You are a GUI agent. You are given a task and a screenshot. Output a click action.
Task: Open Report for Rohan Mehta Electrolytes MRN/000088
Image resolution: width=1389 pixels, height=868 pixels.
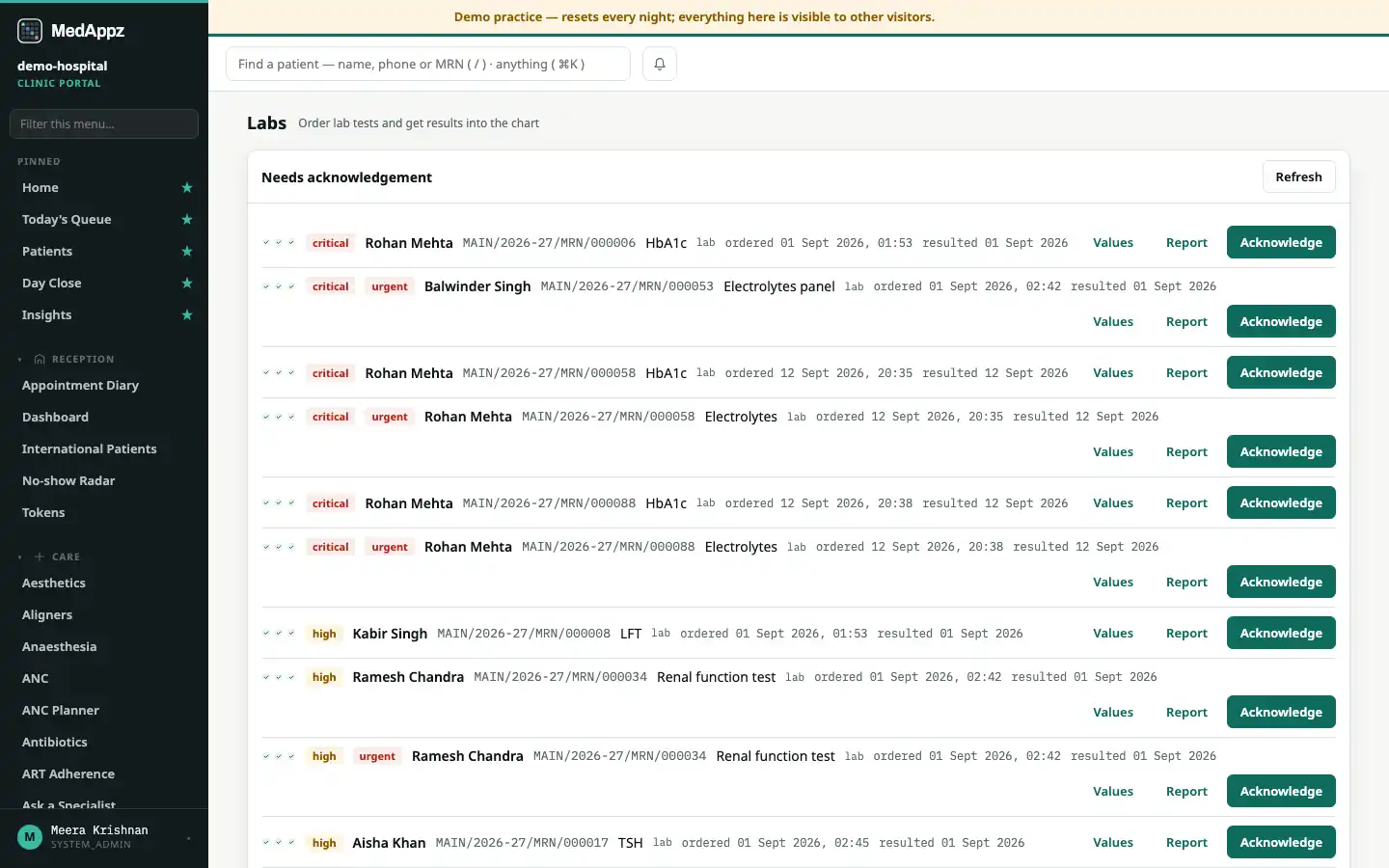pos(1186,583)
